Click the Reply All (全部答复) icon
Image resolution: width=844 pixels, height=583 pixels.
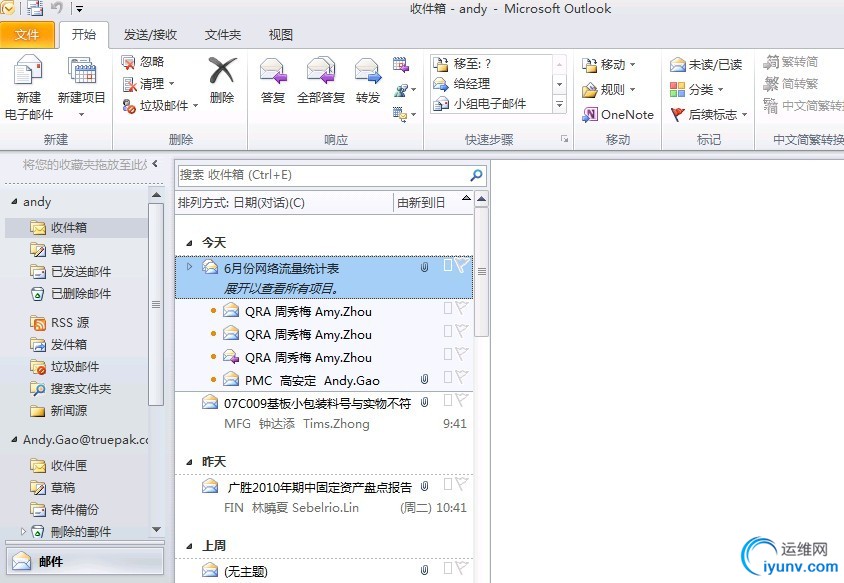click(321, 72)
